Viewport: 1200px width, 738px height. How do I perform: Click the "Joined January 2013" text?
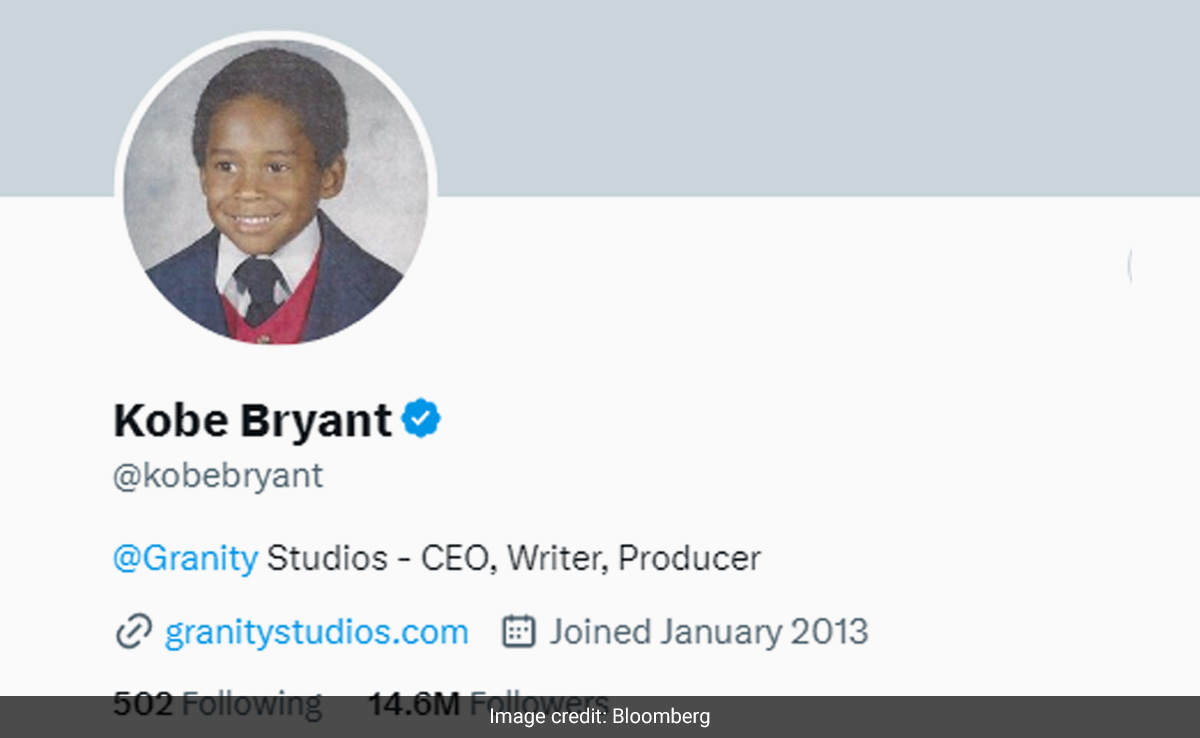708,632
